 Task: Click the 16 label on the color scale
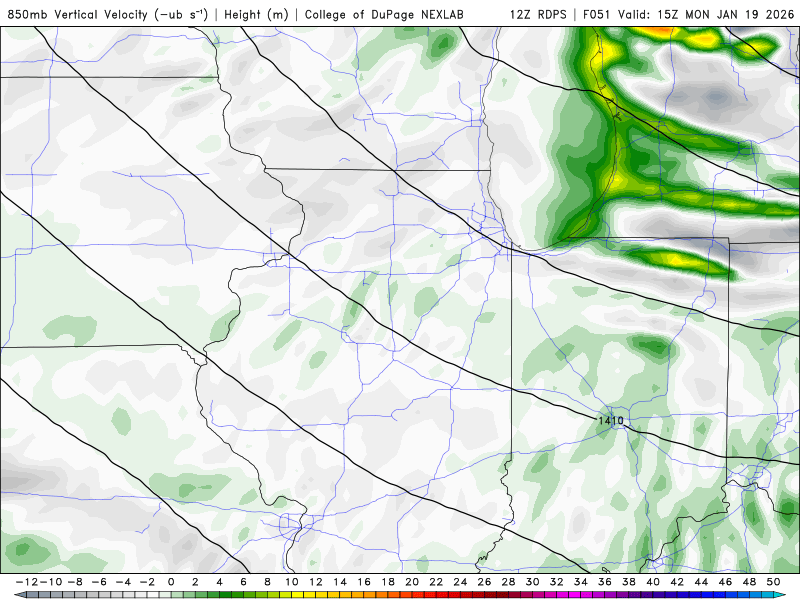pyautogui.click(x=364, y=582)
